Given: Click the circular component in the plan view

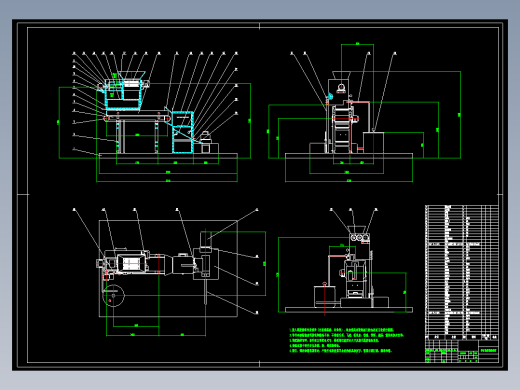Looking at the screenshot, I should tap(113, 295).
